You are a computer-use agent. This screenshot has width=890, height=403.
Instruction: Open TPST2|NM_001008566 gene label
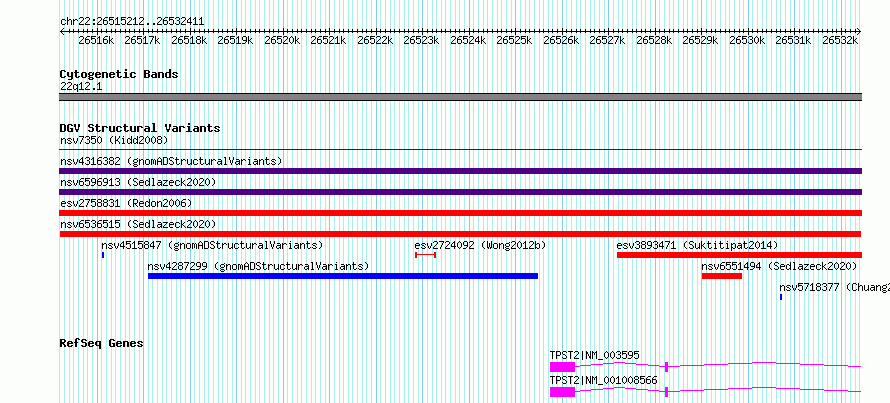tap(603, 380)
